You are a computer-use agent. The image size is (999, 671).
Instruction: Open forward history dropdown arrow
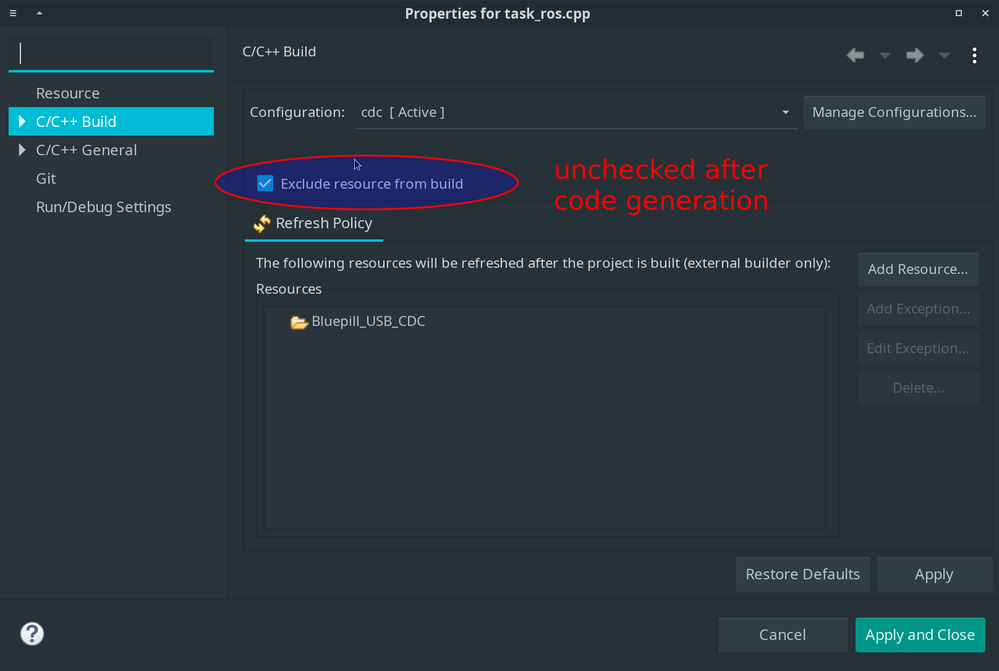click(944, 56)
